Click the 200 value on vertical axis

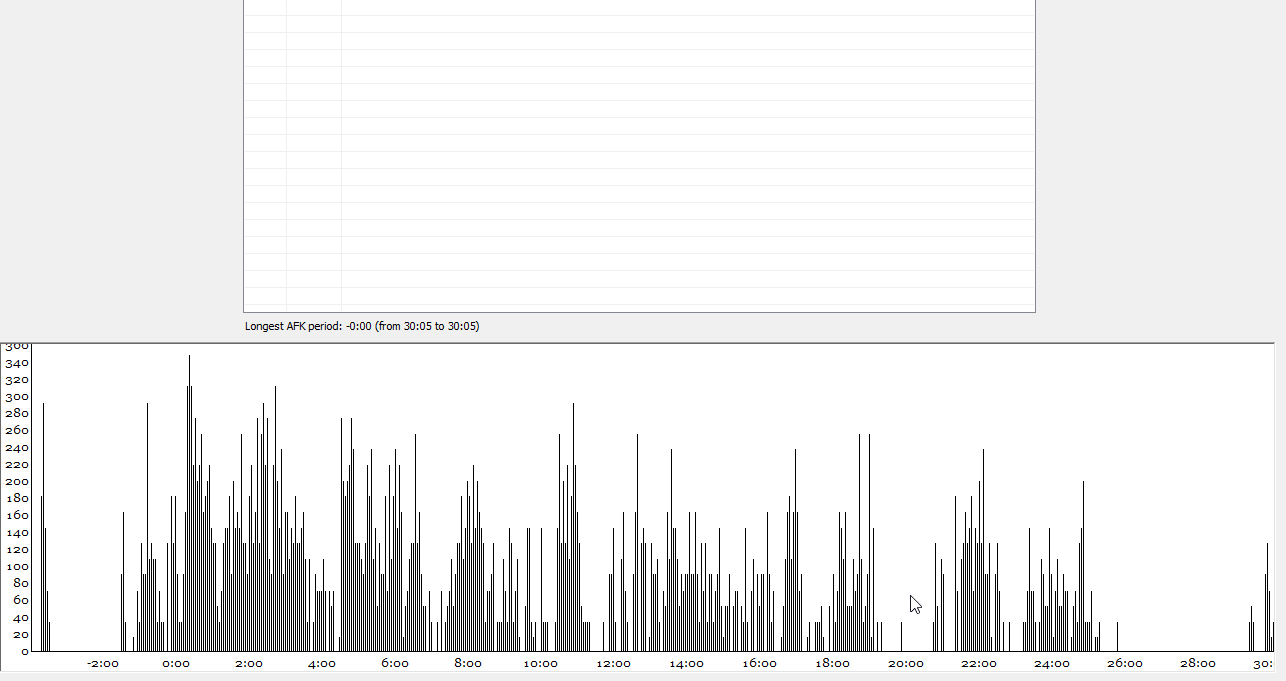17,482
